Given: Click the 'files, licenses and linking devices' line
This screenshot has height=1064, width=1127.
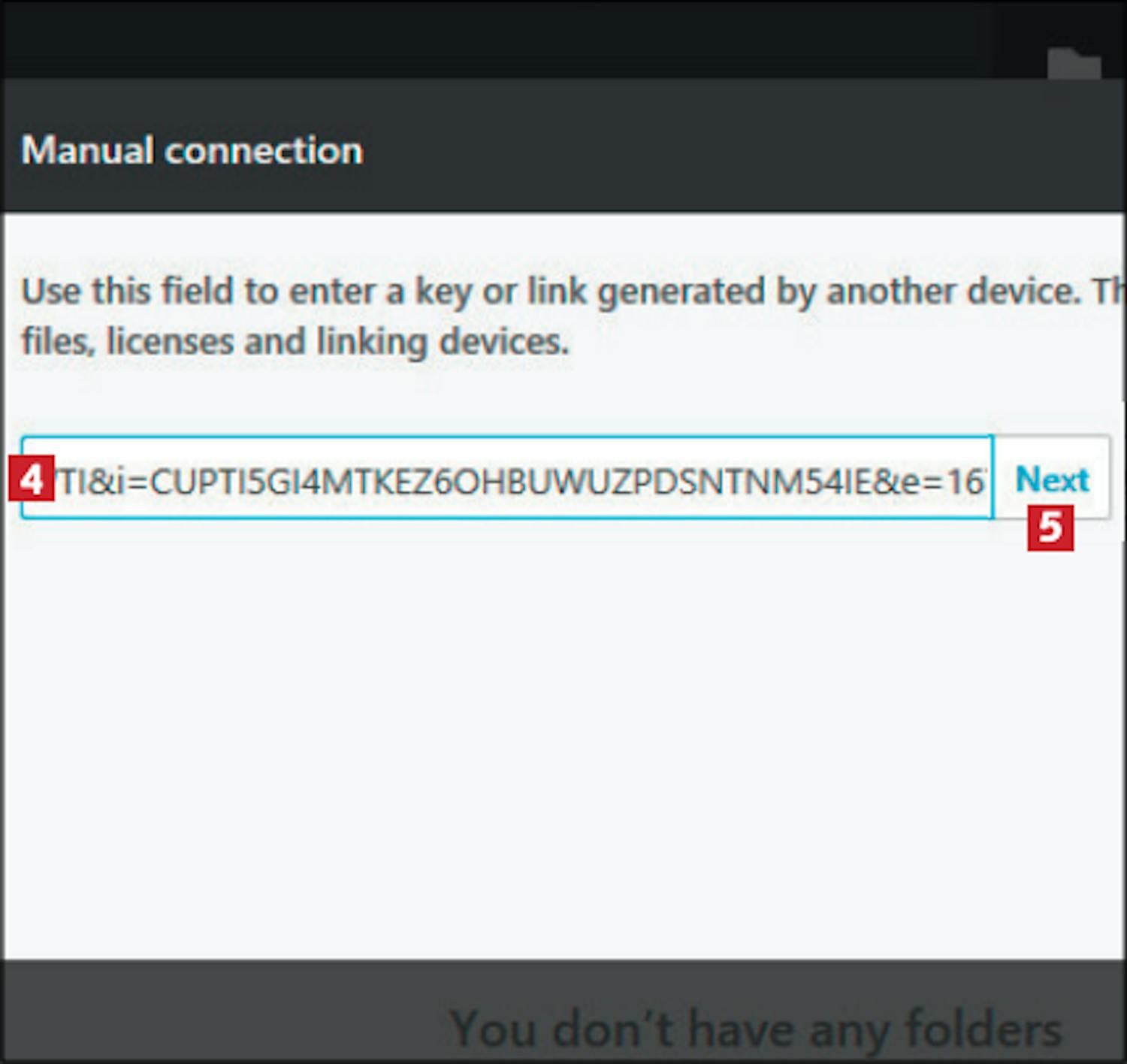Looking at the screenshot, I should (x=295, y=342).
